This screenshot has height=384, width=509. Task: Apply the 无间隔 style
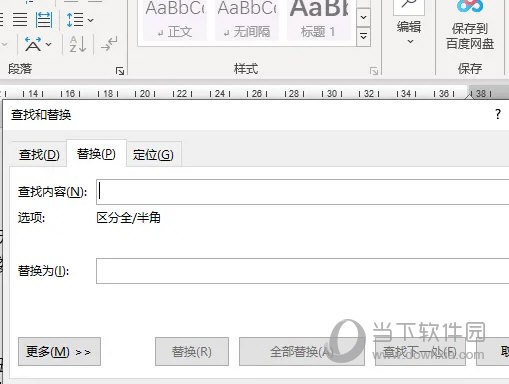[247, 20]
